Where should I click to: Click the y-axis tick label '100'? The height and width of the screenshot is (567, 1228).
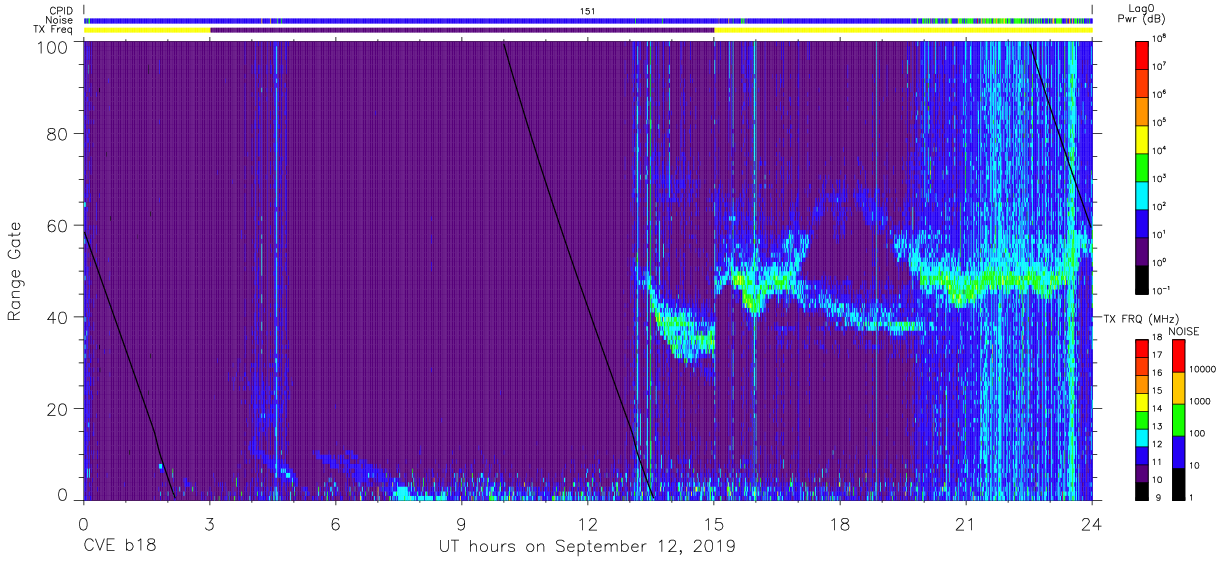pyautogui.click(x=52, y=47)
